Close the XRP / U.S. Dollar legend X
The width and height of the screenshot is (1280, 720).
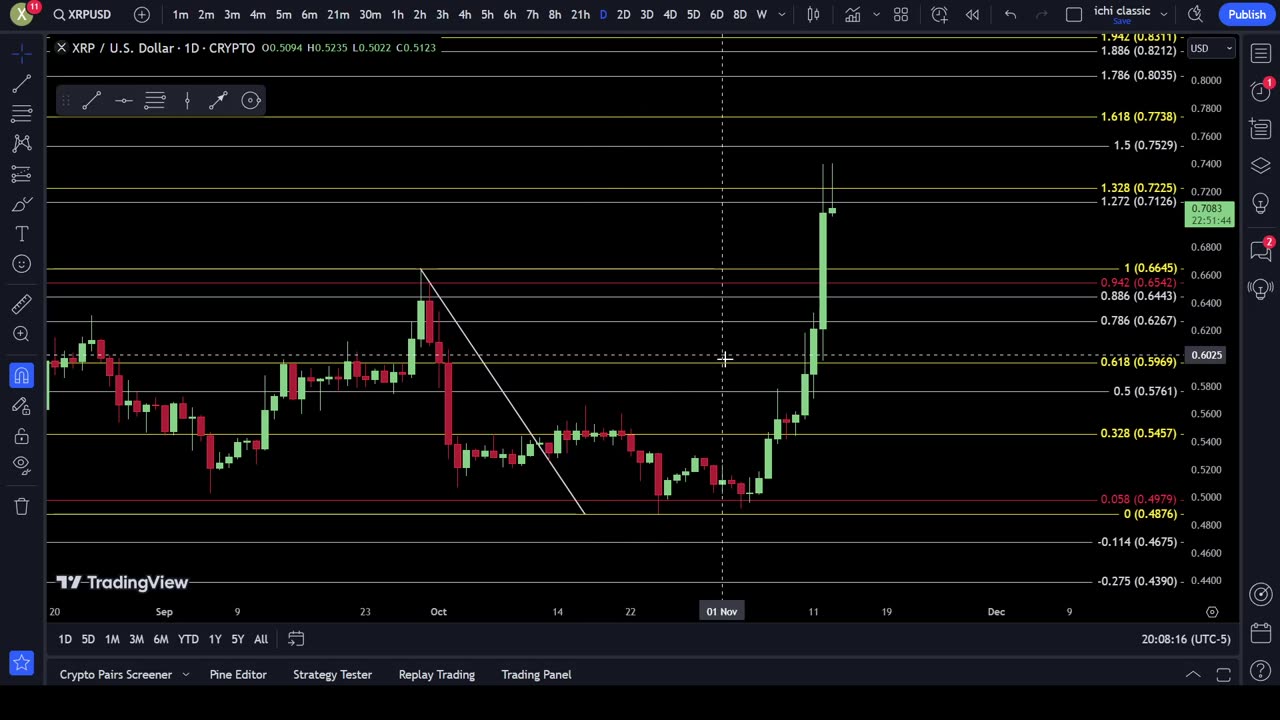click(61, 48)
